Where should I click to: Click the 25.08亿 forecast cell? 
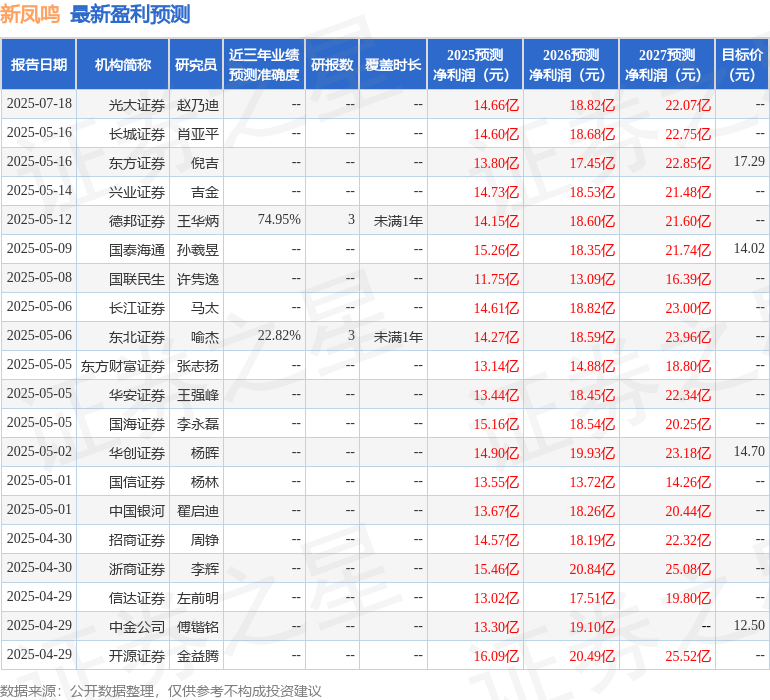coord(688,569)
